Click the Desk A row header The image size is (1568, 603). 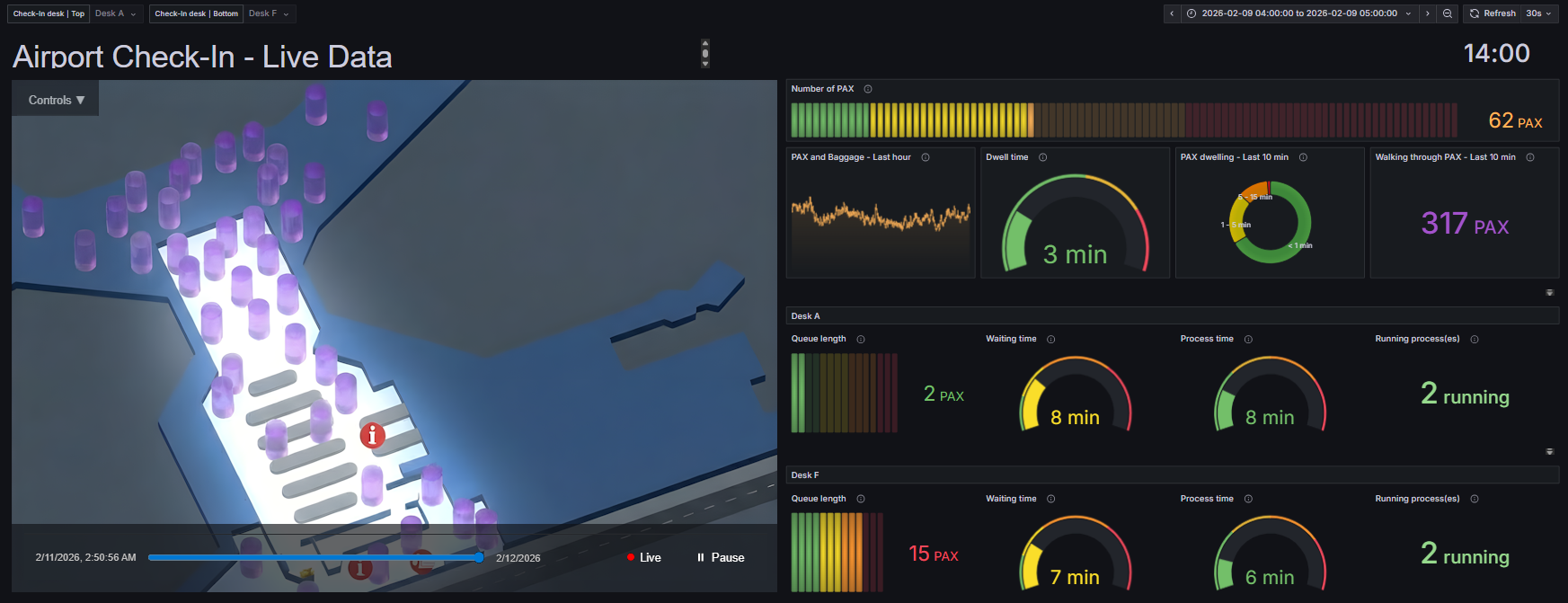pyautogui.click(x=1172, y=316)
